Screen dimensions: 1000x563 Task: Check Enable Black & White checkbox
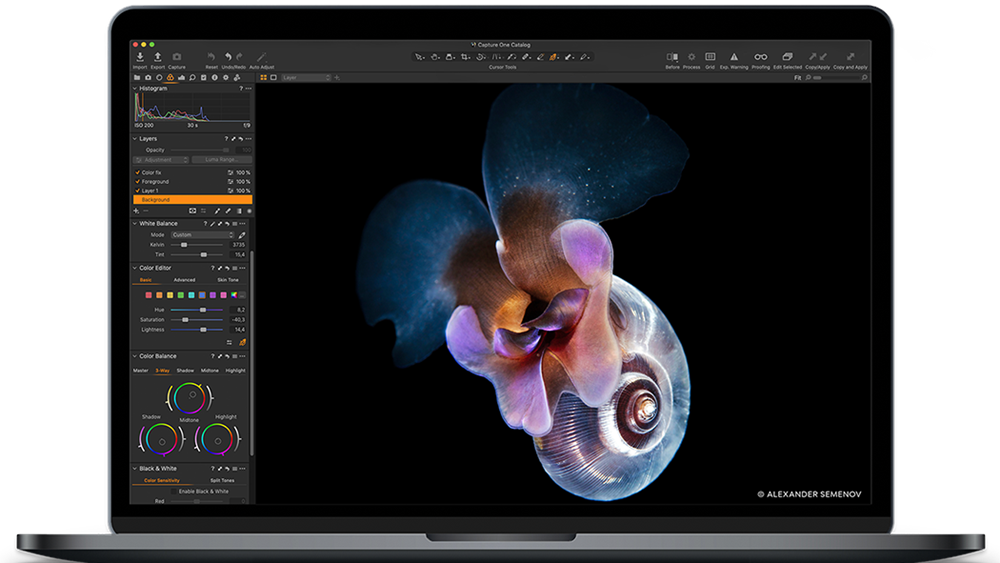(175, 492)
